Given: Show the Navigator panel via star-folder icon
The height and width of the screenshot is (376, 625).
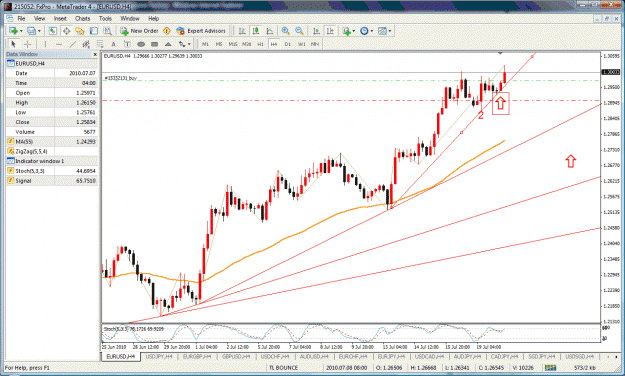Looking at the screenshot, I should pos(80,31).
